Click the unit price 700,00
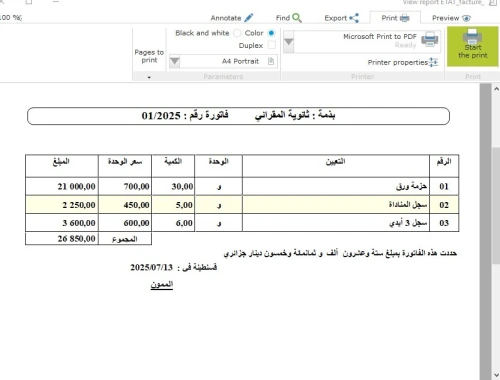This screenshot has height=380, width=500. pyautogui.click(x=136, y=186)
